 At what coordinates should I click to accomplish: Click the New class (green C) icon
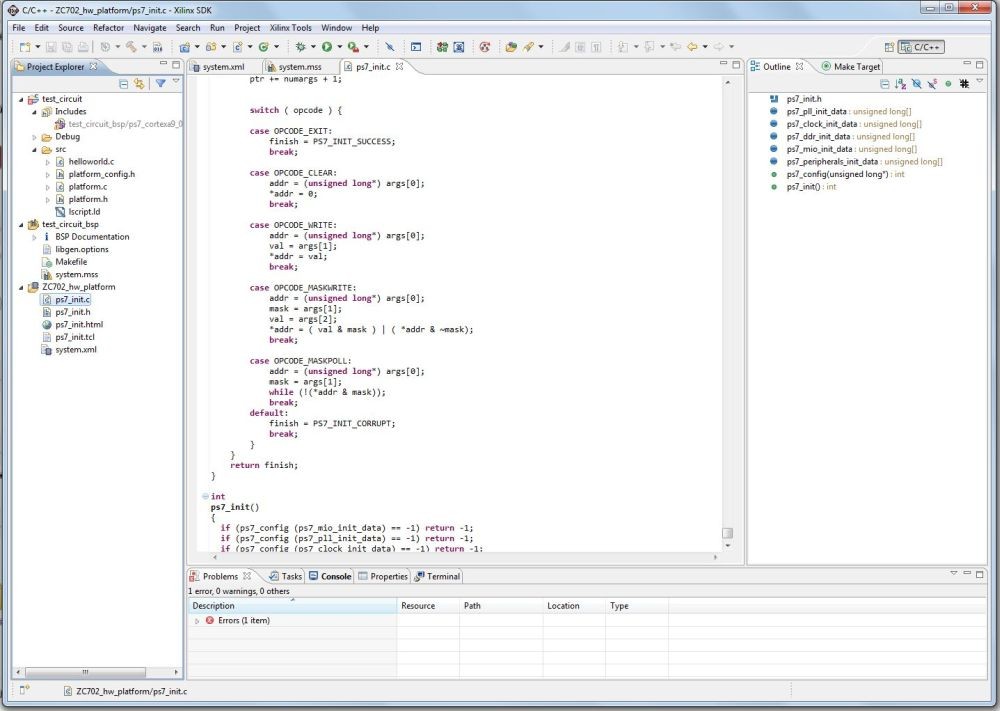[x=263, y=47]
